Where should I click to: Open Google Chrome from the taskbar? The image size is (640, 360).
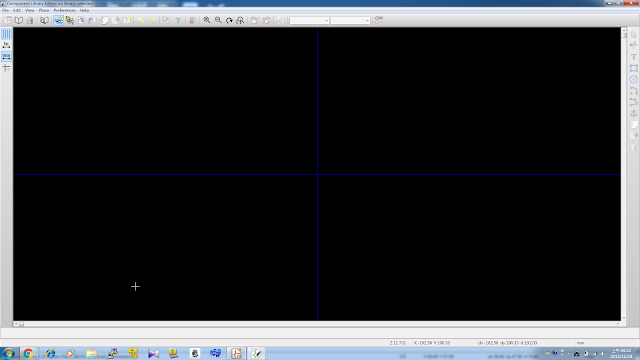pyautogui.click(x=28, y=353)
